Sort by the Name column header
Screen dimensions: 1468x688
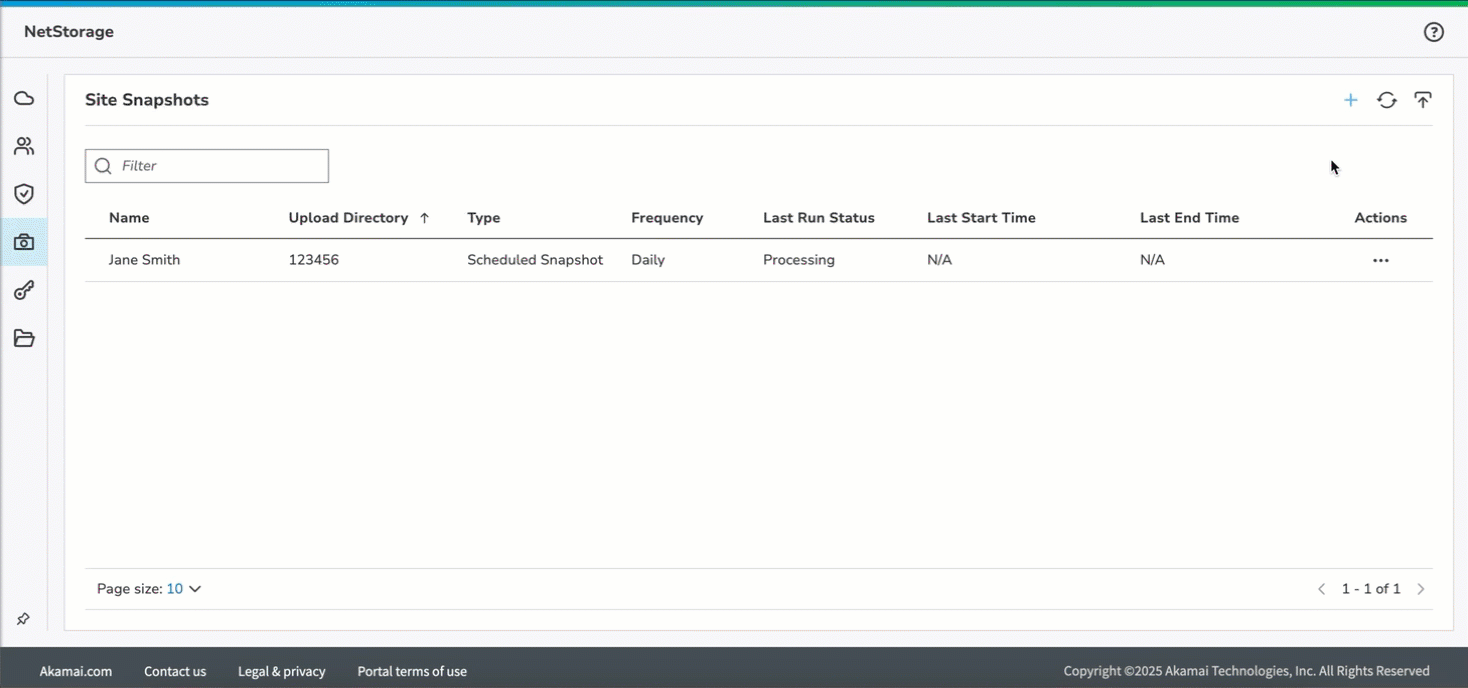[129, 218]
